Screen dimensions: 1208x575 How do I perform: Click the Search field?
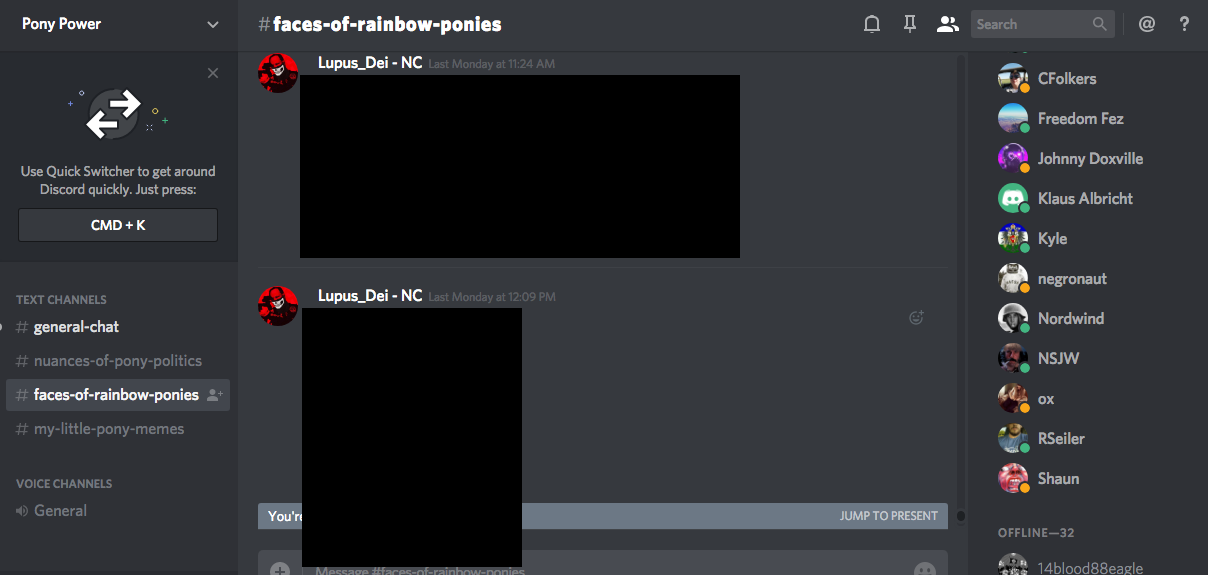[1042, 24]
